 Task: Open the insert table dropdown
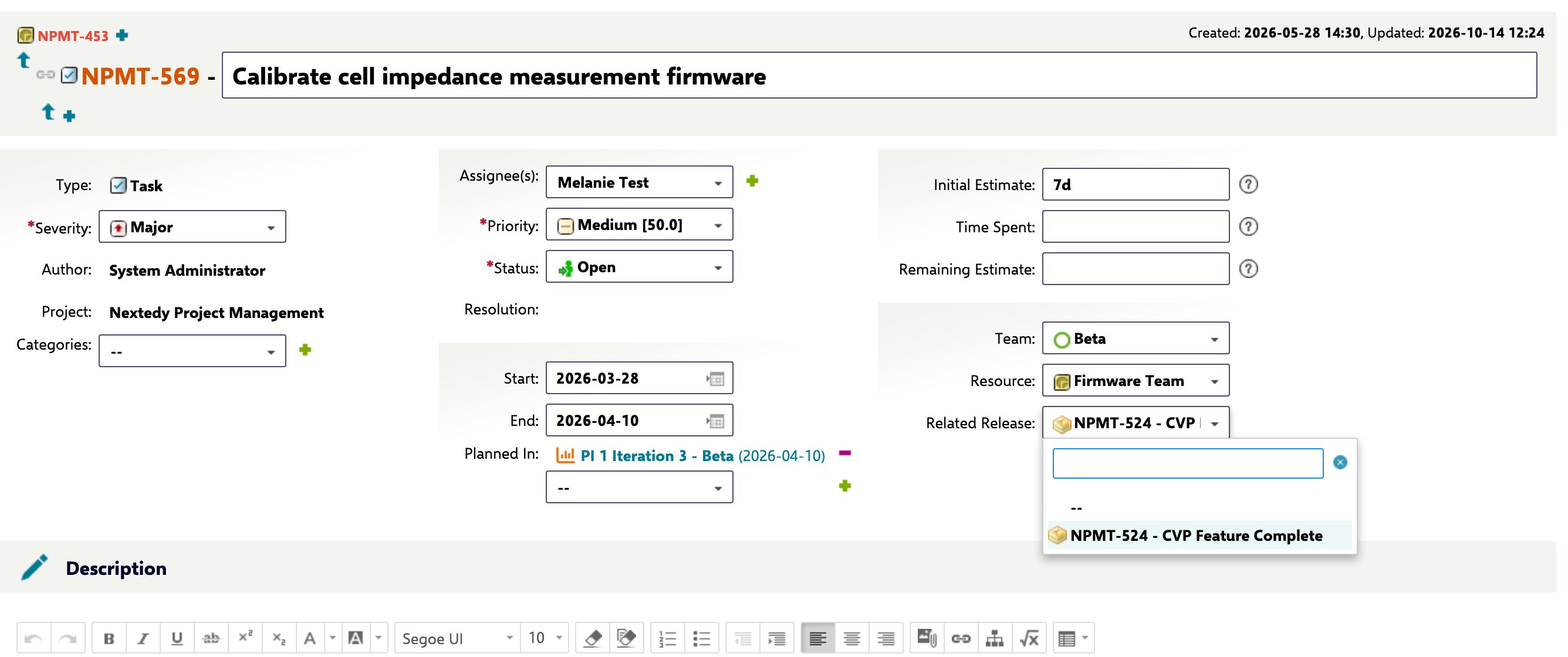pyautogui.click(x=1074, y=638)
